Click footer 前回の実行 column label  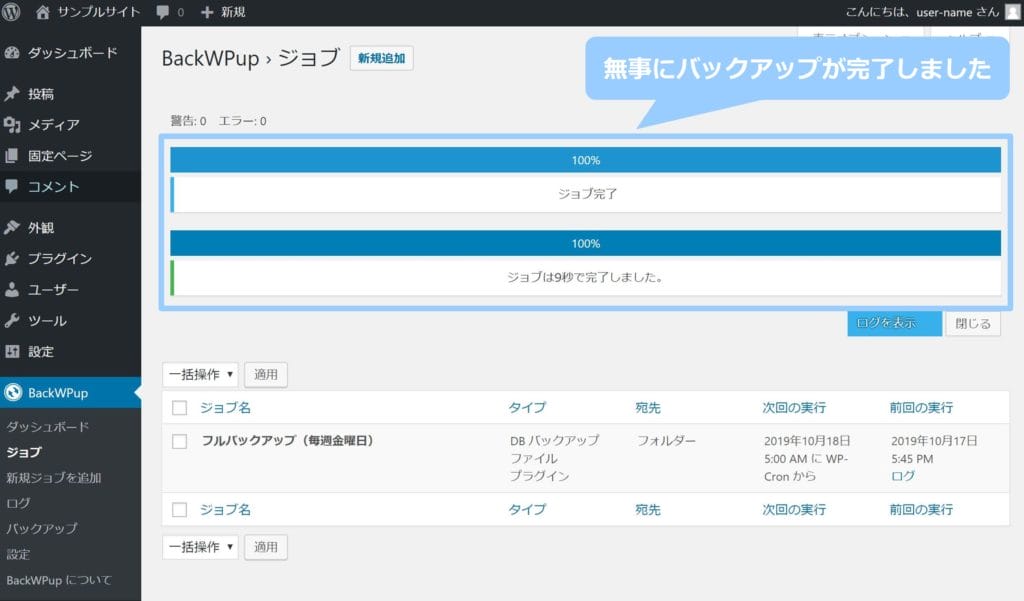point(921,510)
